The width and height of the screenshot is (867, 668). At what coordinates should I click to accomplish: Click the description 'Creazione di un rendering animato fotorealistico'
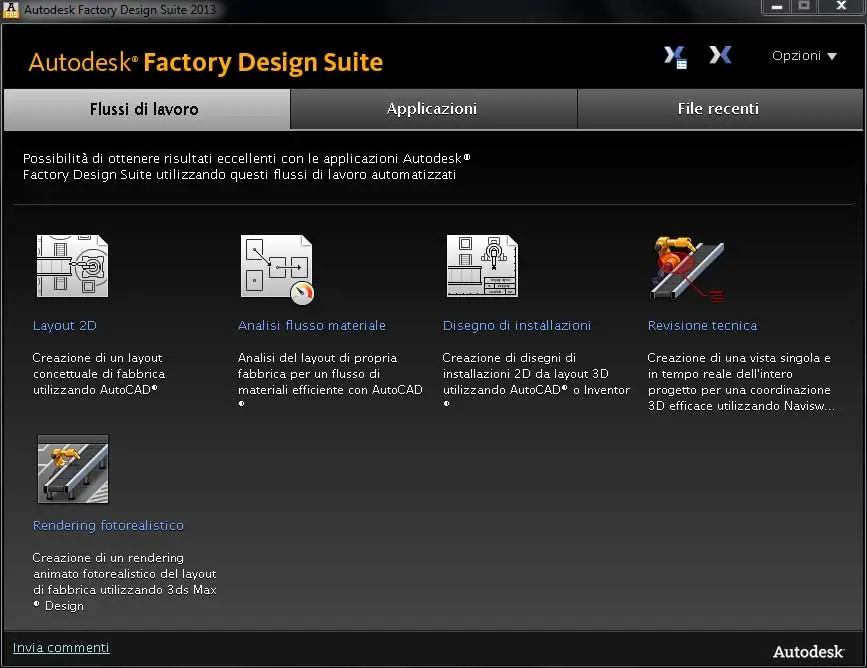pyautogui.click(x=124, y=582)
